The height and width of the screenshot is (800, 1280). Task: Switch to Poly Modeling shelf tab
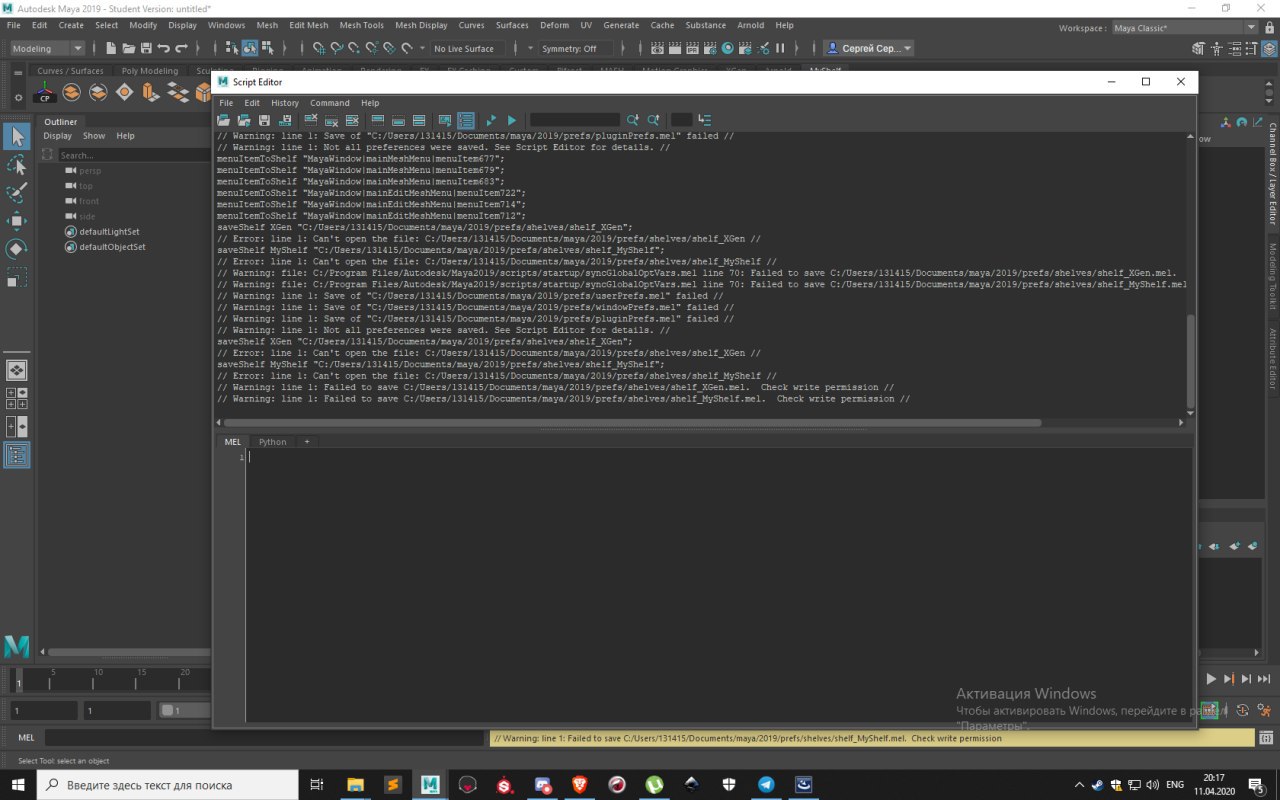click(x=150, y=71)
